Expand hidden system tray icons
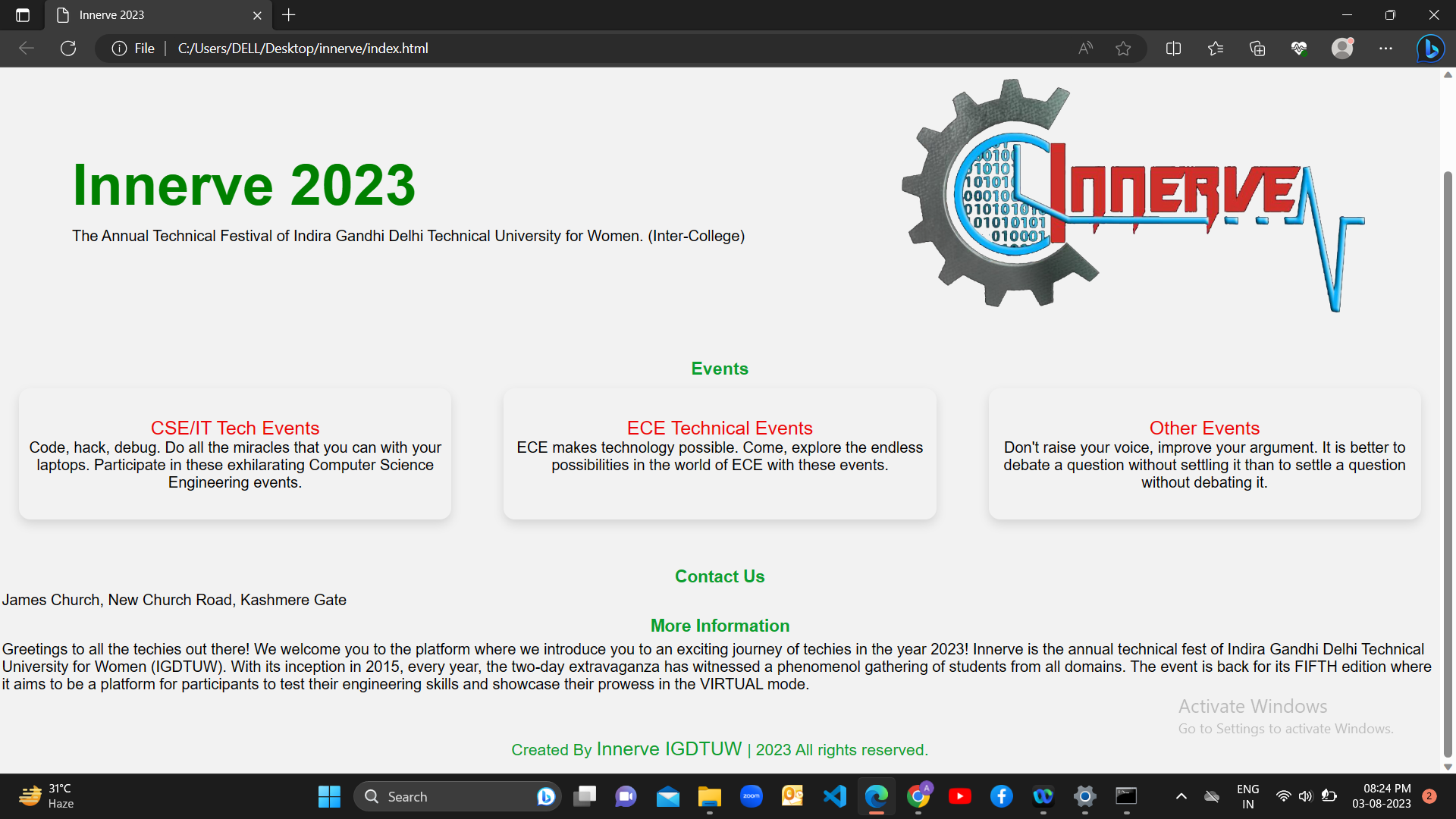This screenshot has height=819, width=1456. pyautogui.click(x=1181, y=796)
